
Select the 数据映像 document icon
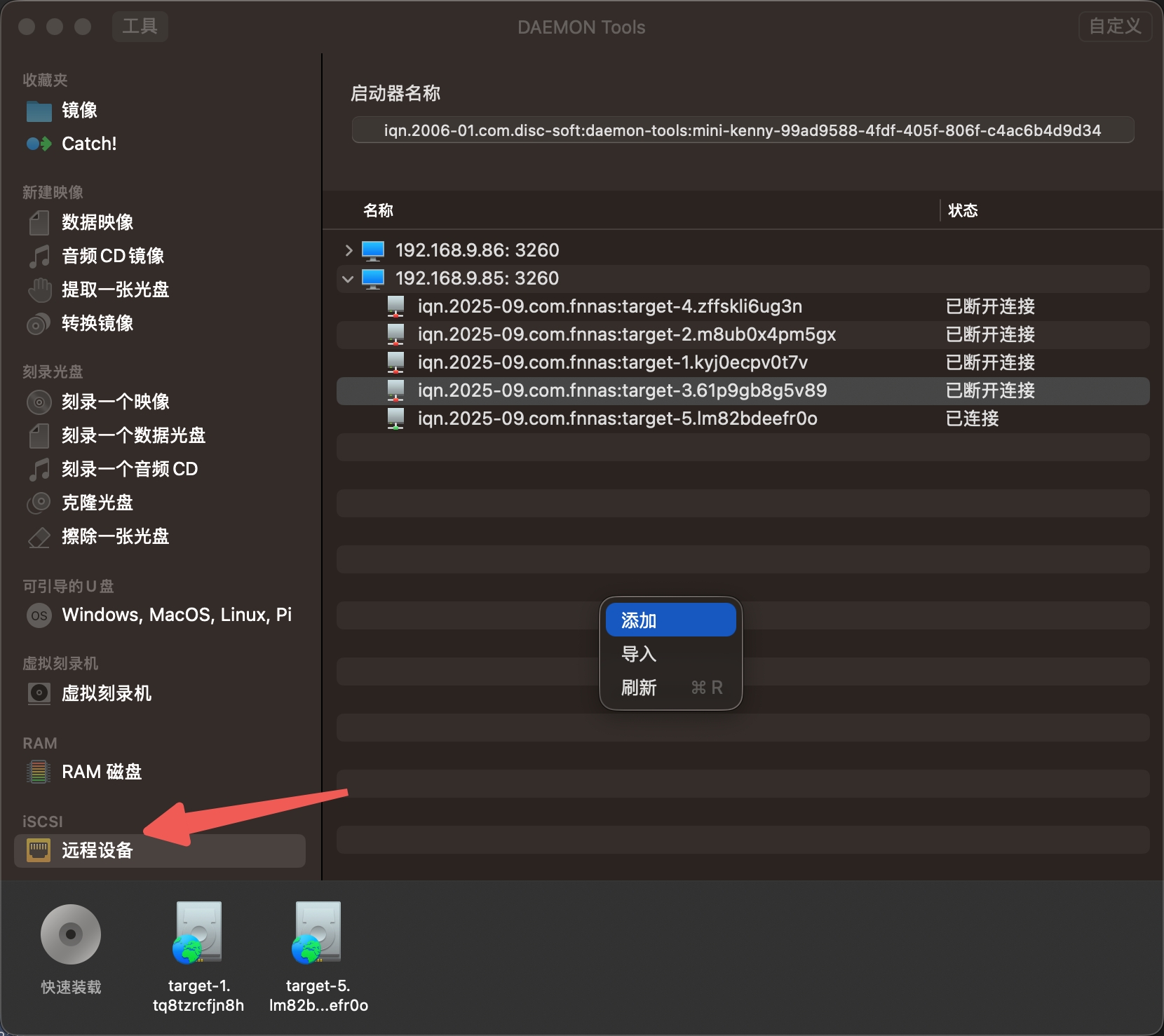[x=39, y=223]
